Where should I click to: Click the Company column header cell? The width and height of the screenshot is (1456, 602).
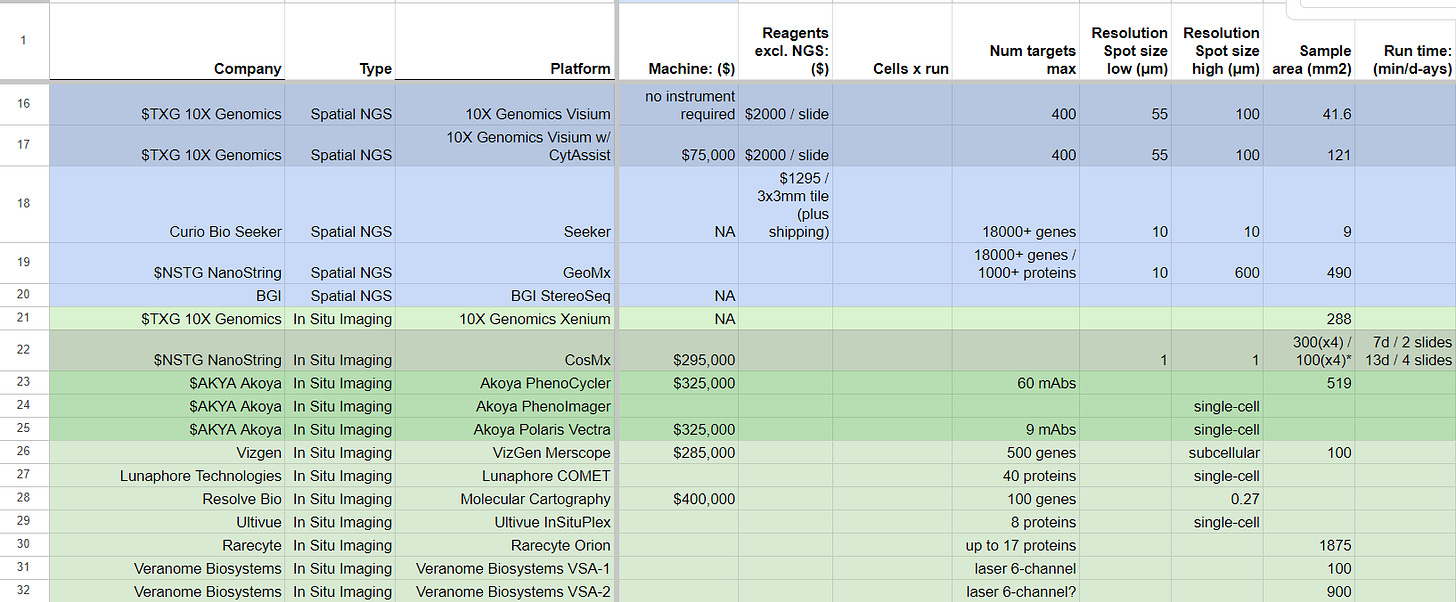tap(167, 42)
